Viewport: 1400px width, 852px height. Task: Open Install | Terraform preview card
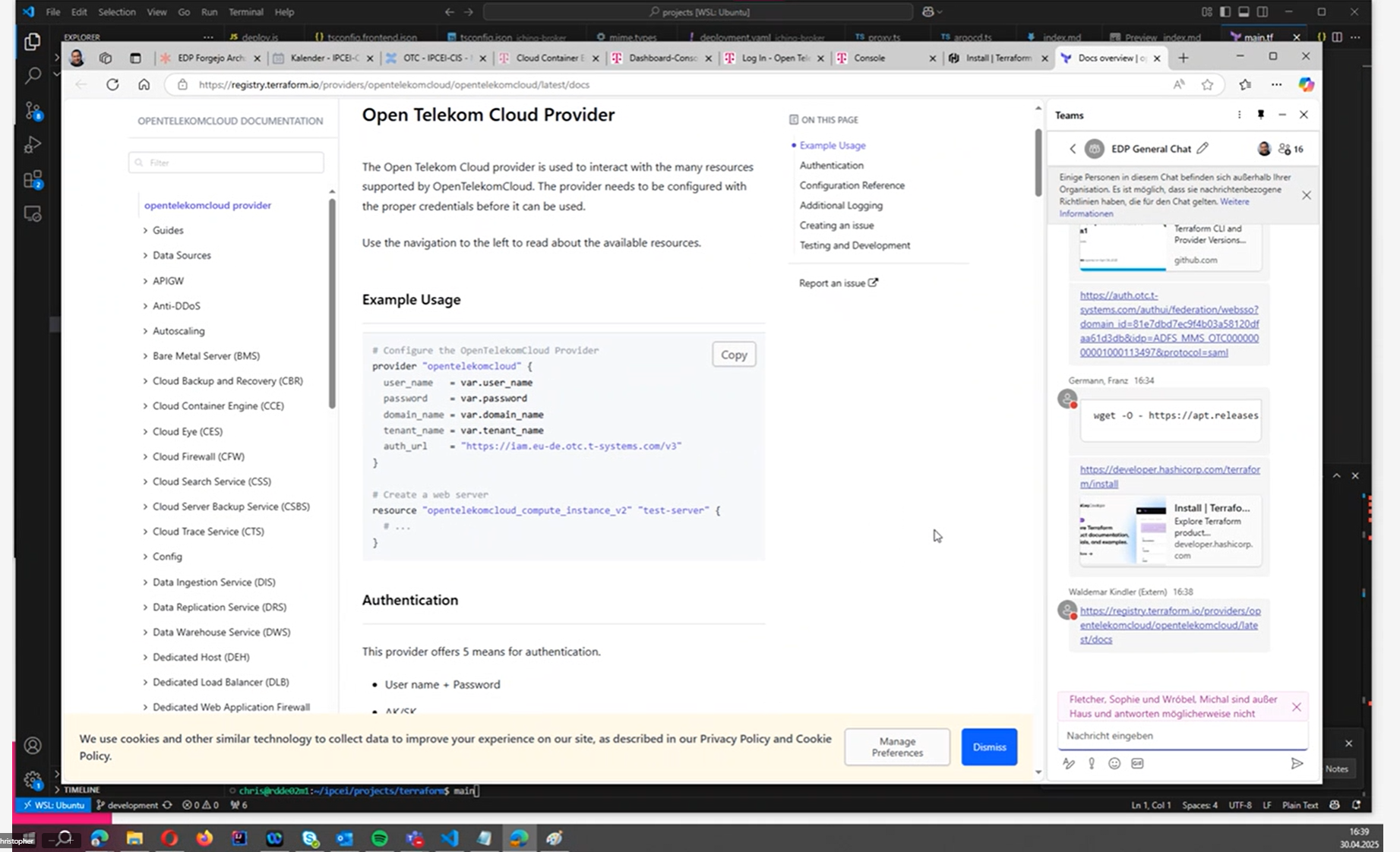tap(1170, 532)
